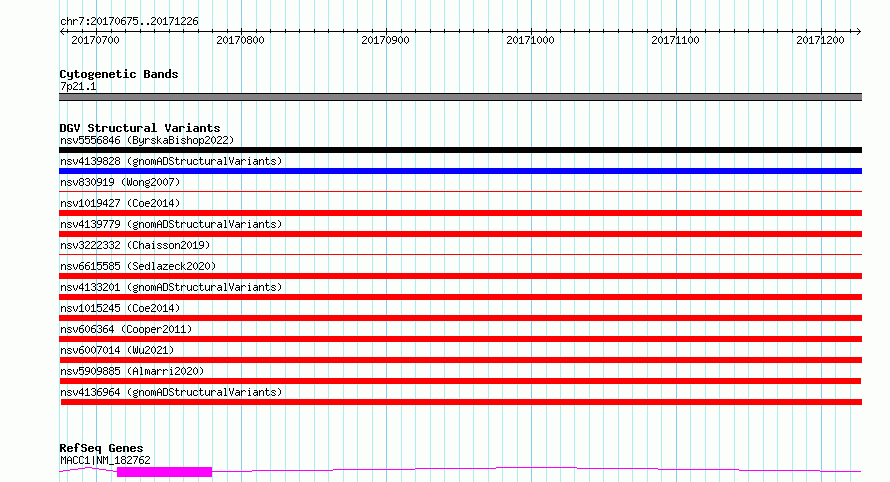Open the nsv1019427 (Coe2014) label
The image size is (890, 482).
(120, 203)
